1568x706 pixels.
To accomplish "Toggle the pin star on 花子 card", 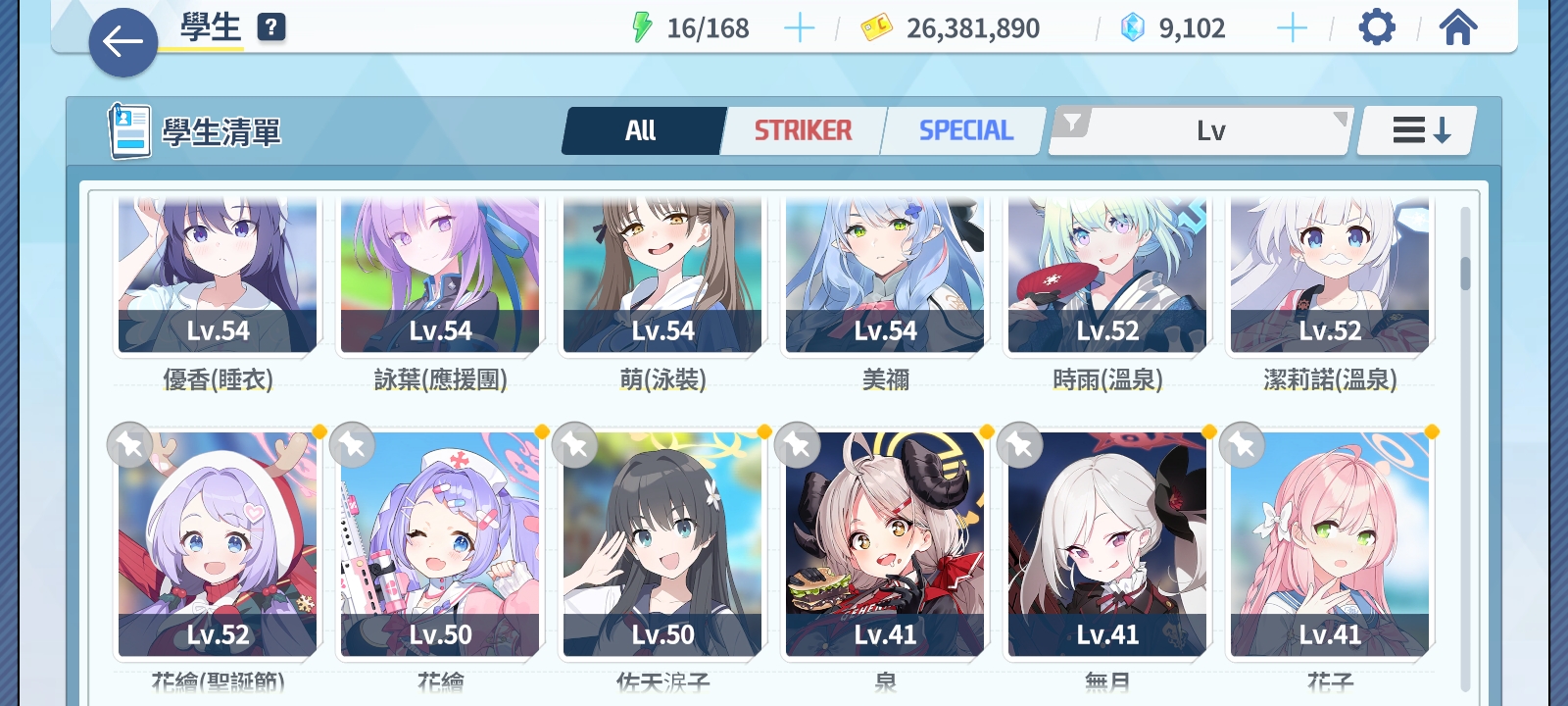I will (1242, 445).
